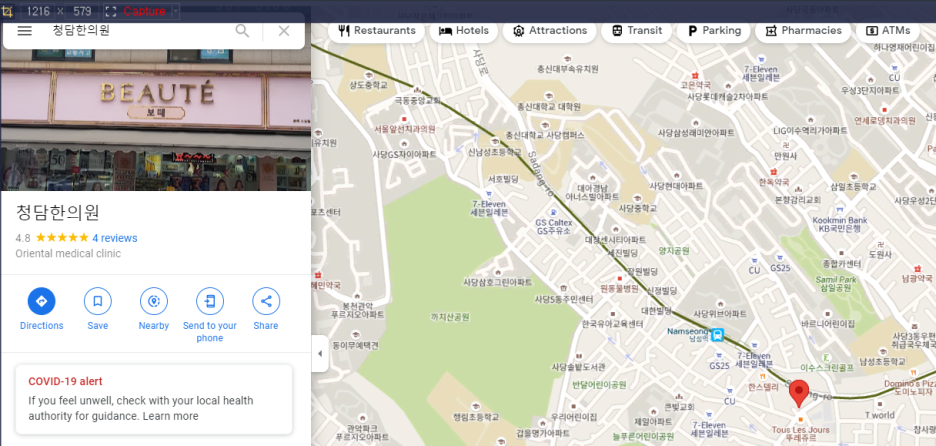Click the Directions text label

point(42,326)
